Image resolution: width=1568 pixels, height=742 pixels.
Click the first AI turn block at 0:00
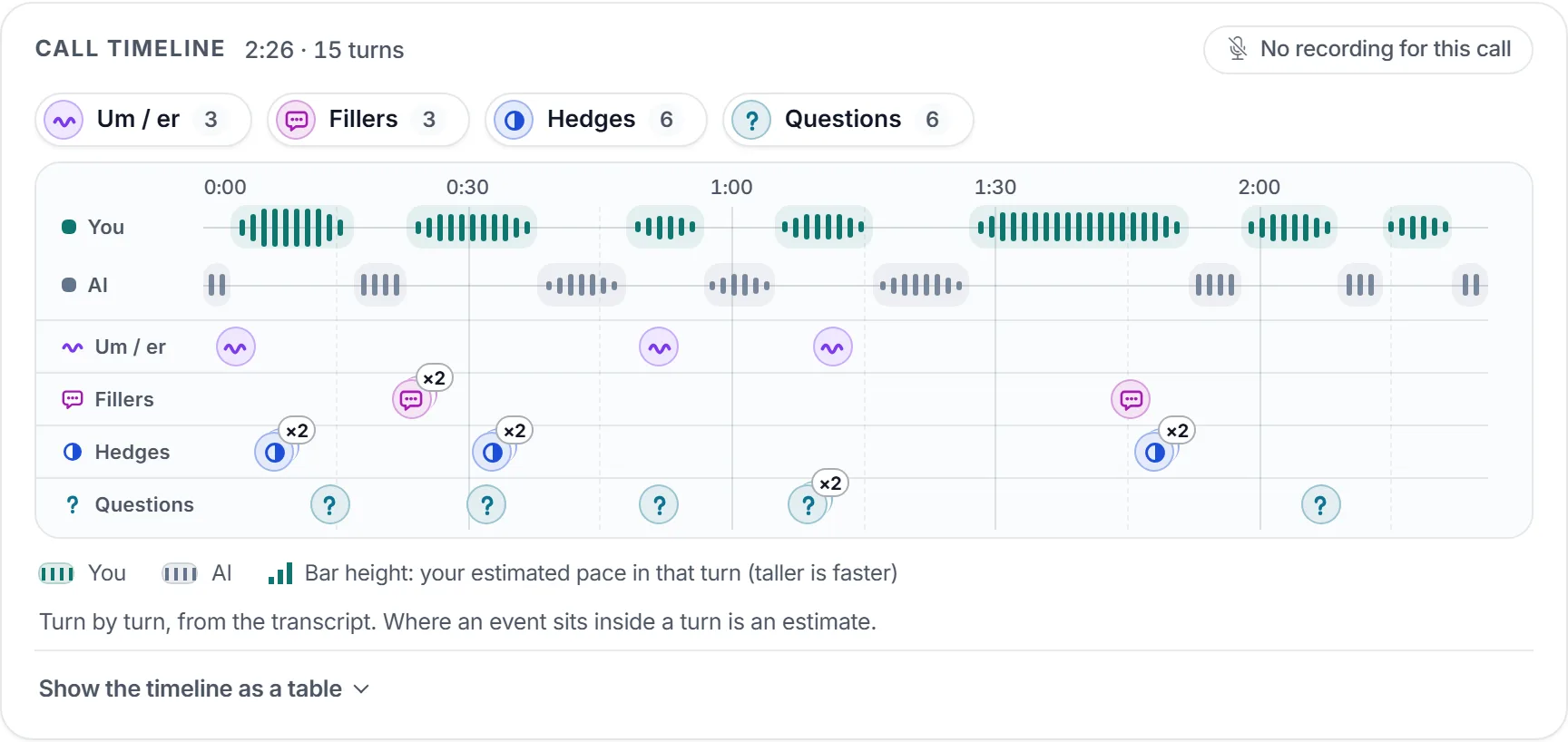pyautogui.click(x=217, y=285)
